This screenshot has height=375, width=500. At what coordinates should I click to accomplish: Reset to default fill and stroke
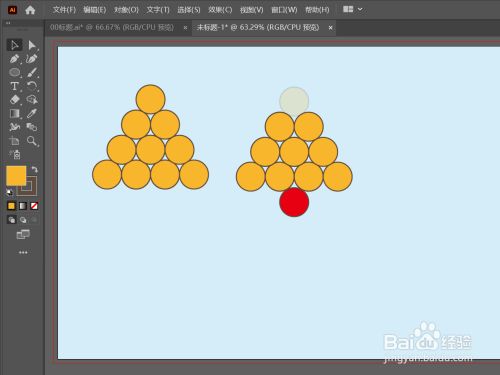click(x=9, y=192)
